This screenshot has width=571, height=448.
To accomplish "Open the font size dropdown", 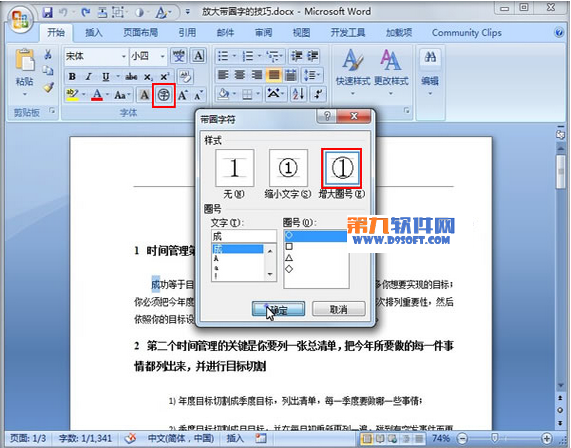I will tap(162, 56).
